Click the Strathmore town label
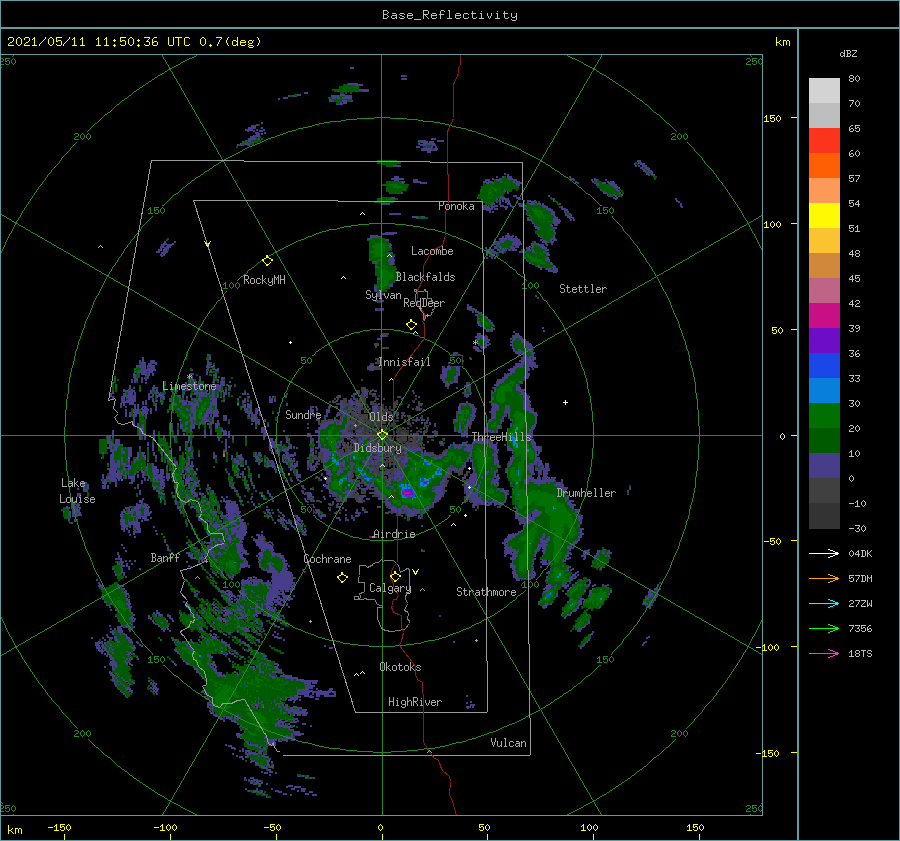 (486, 592)
